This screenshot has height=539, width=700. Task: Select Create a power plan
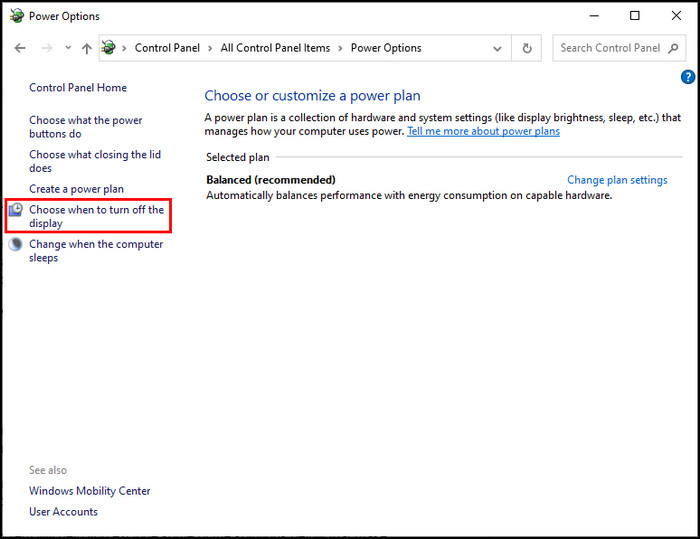76,189
